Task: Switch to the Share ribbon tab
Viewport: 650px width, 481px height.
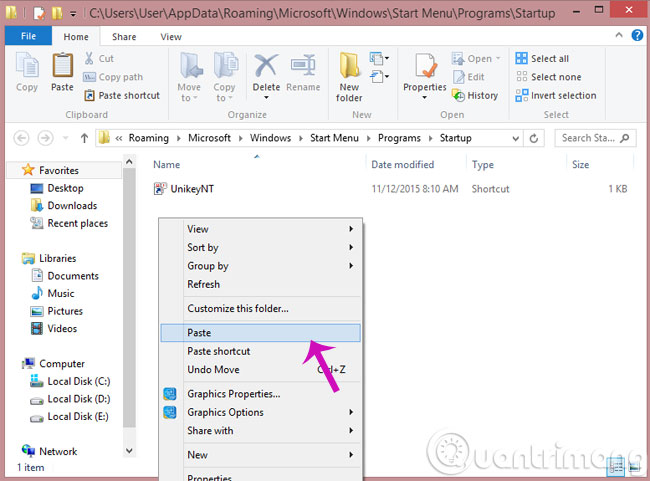Action: [x=124, y=37]
